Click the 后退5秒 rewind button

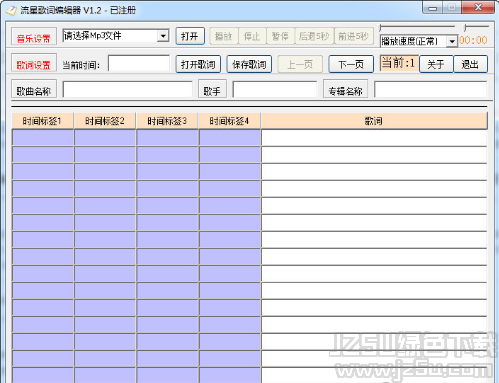click(314, 36)
